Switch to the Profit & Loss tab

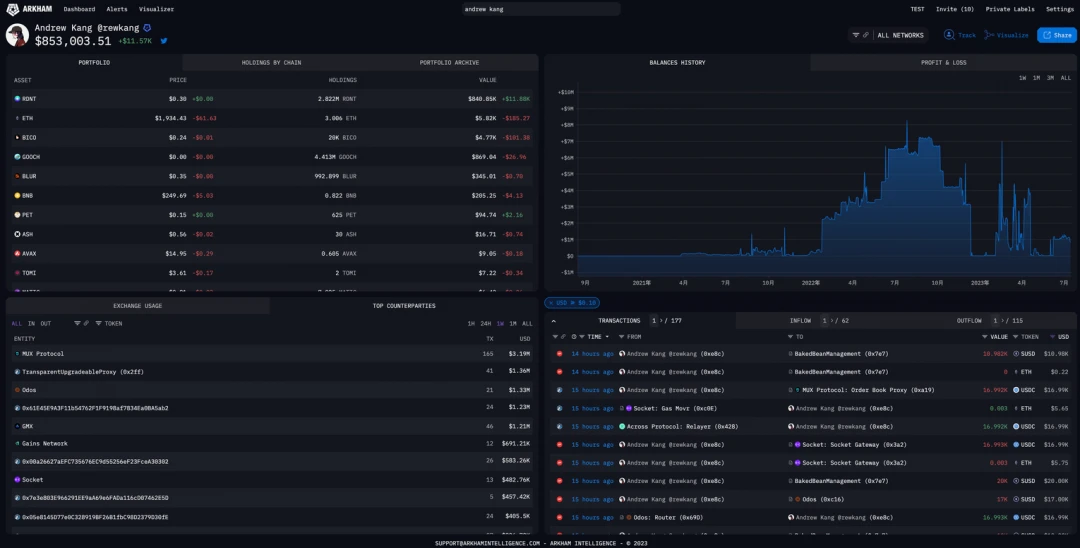pyautogui.click(x=943, y=63)
